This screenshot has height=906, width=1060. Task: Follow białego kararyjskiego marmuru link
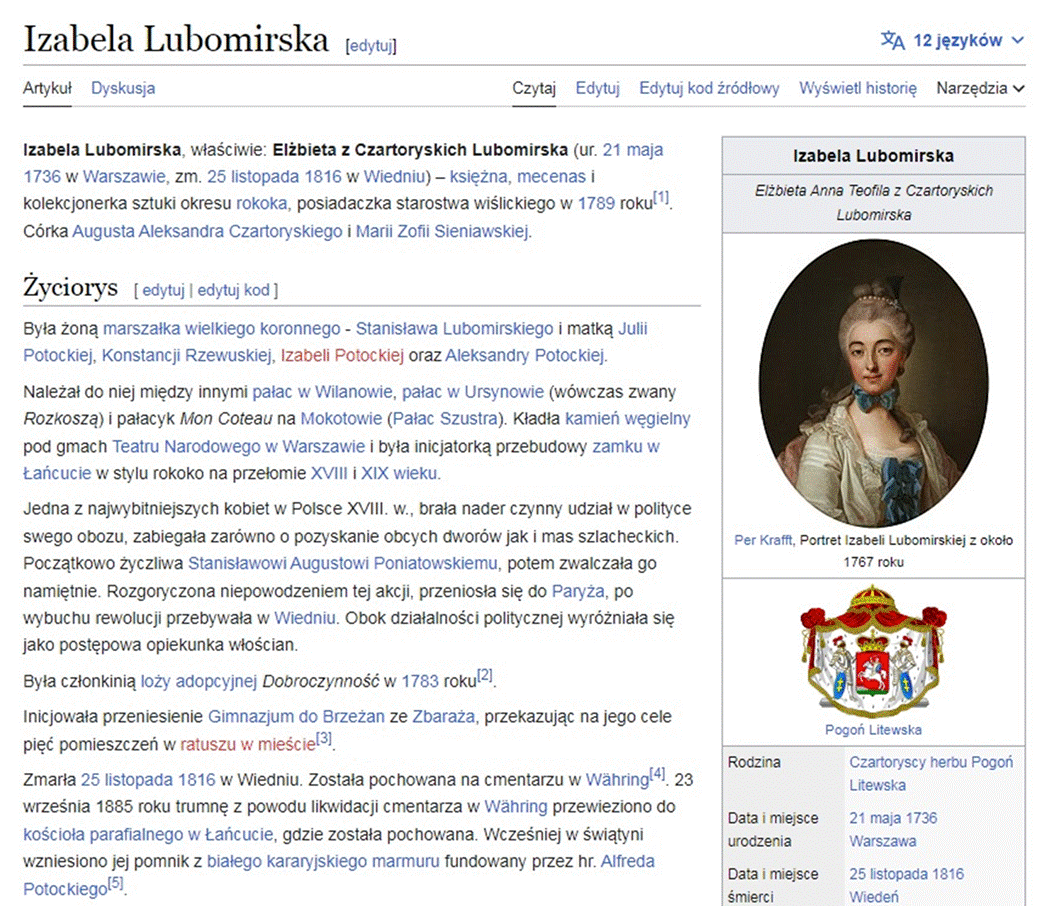pos(323,862)
